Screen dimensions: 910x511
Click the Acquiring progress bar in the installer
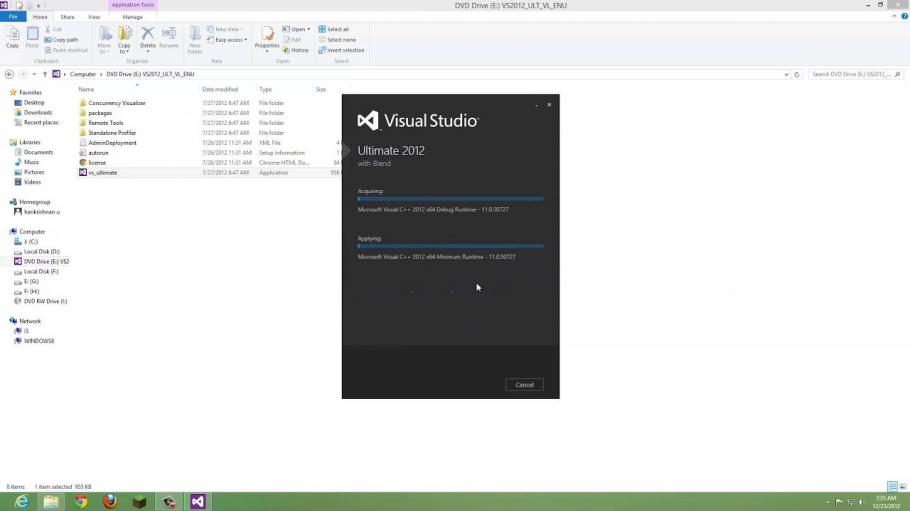pos(450,199)
